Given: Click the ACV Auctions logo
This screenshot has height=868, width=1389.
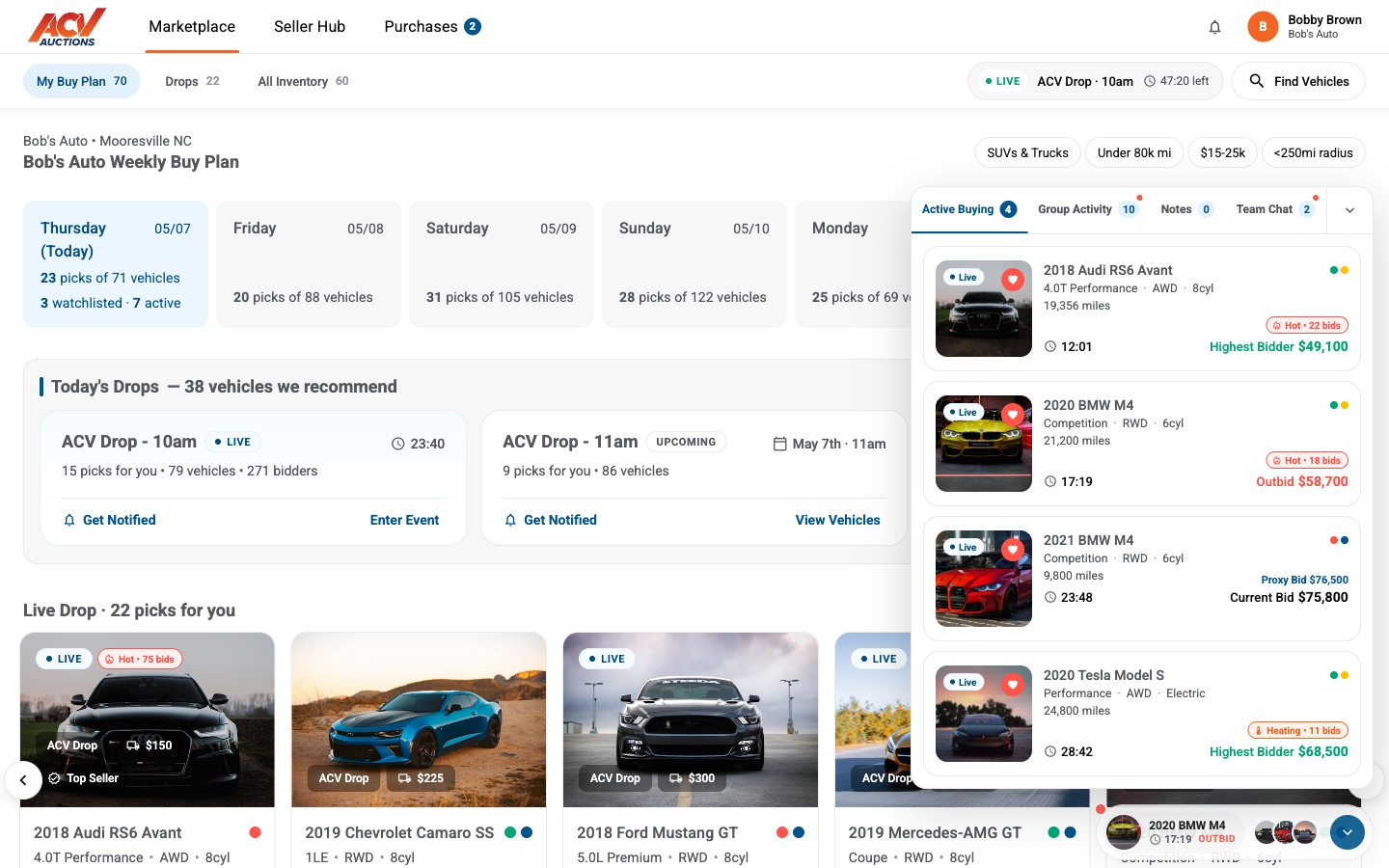Looking at the screenshot, I should (x=67, y=27).
